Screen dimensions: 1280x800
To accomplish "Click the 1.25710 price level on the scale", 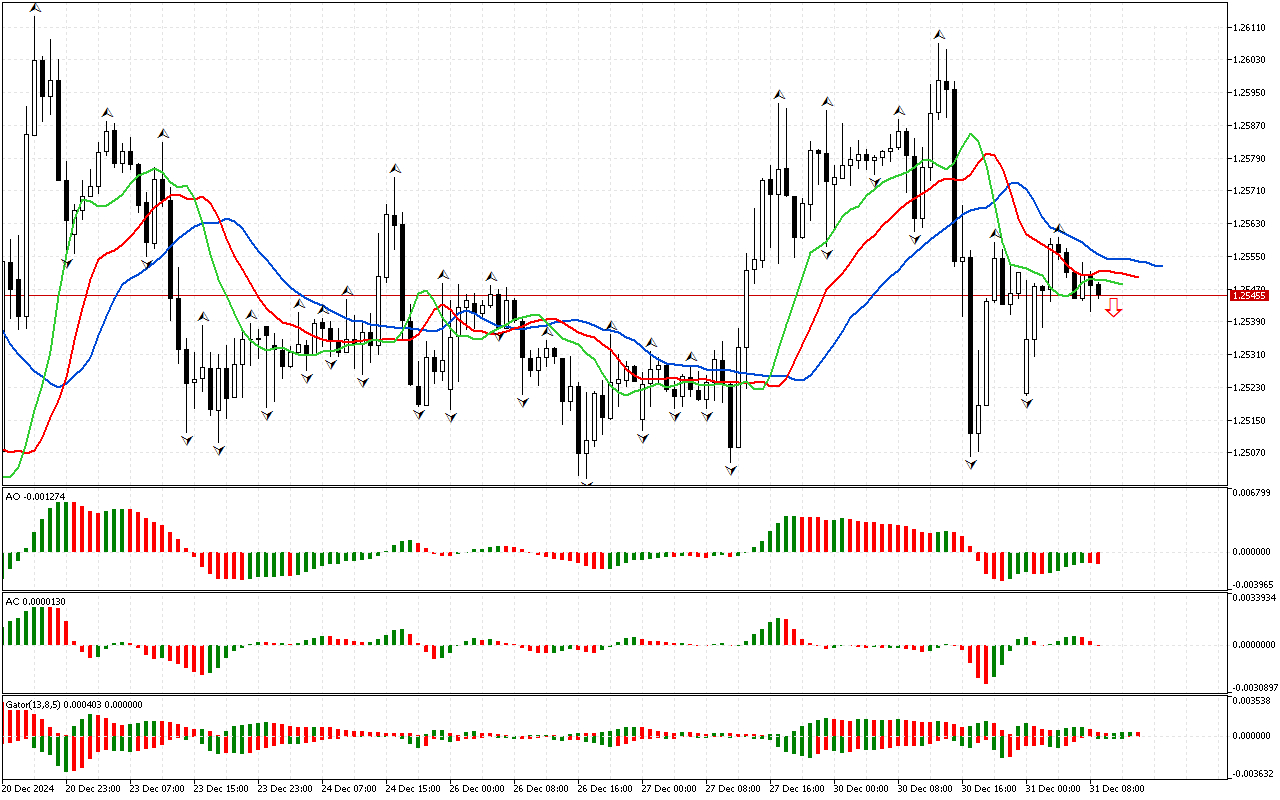I will 1251,191.
